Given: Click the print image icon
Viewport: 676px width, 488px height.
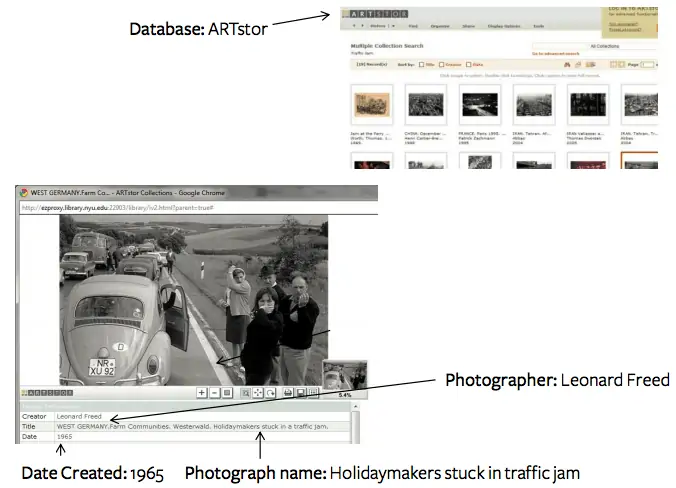Looking at the screenshot, I should (x=288, y=393).
